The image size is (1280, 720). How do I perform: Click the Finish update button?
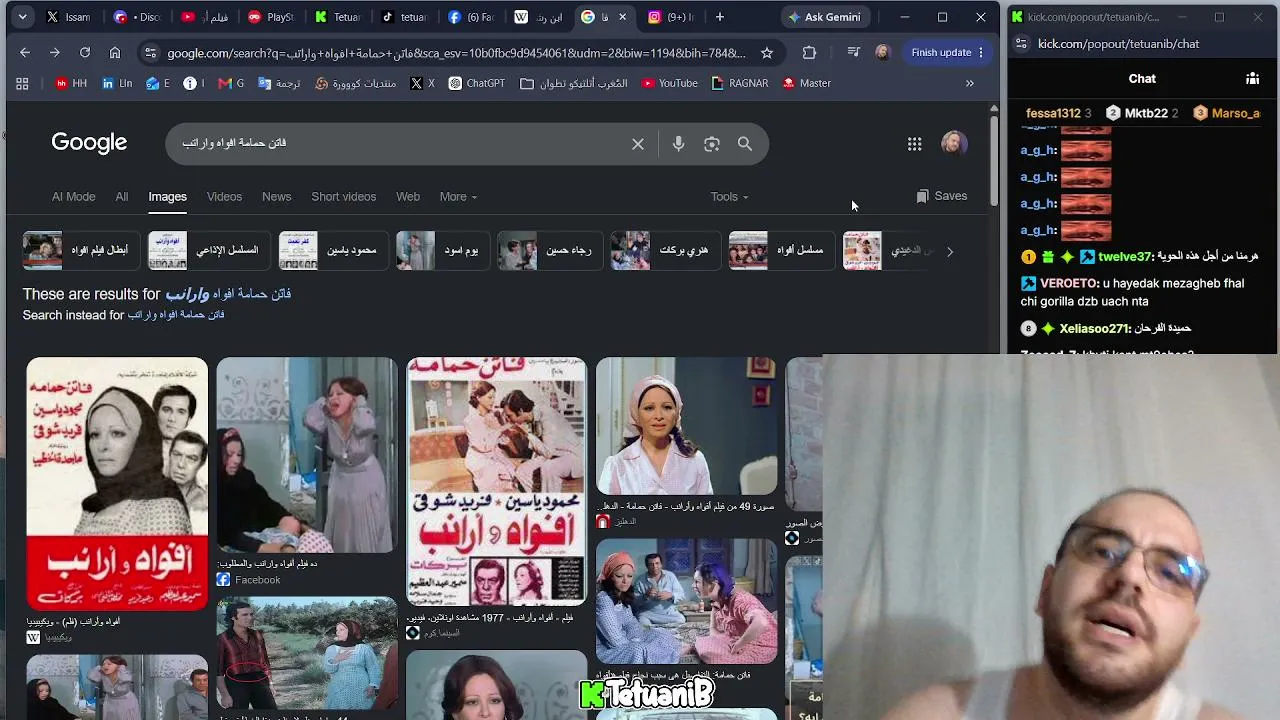coord(948,52)
